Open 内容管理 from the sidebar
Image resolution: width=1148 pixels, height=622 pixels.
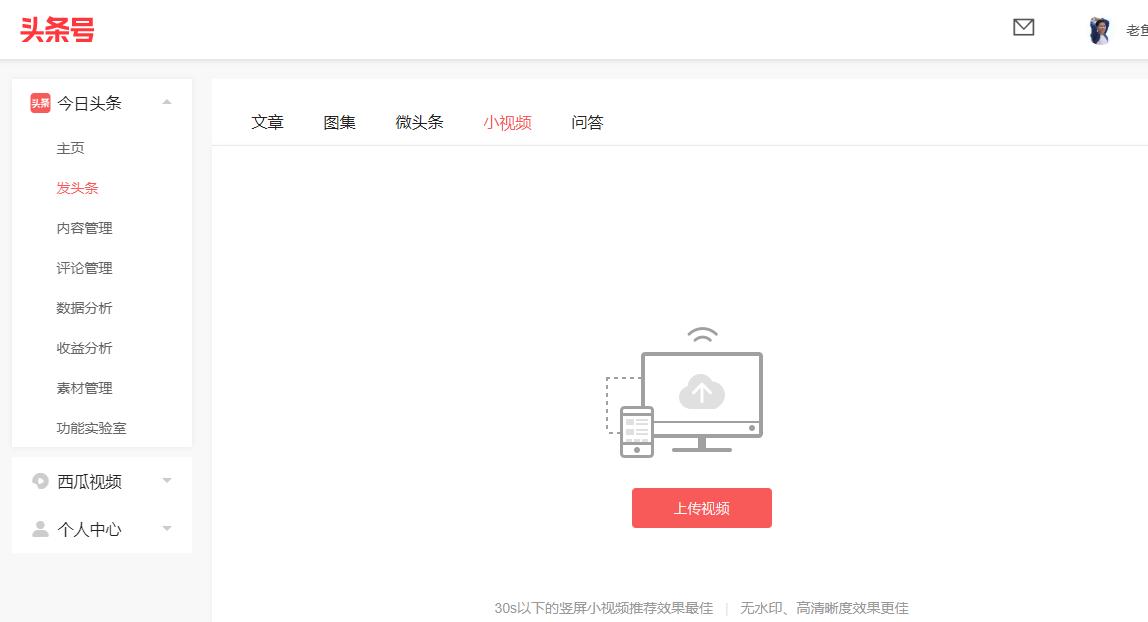(85, 228)
